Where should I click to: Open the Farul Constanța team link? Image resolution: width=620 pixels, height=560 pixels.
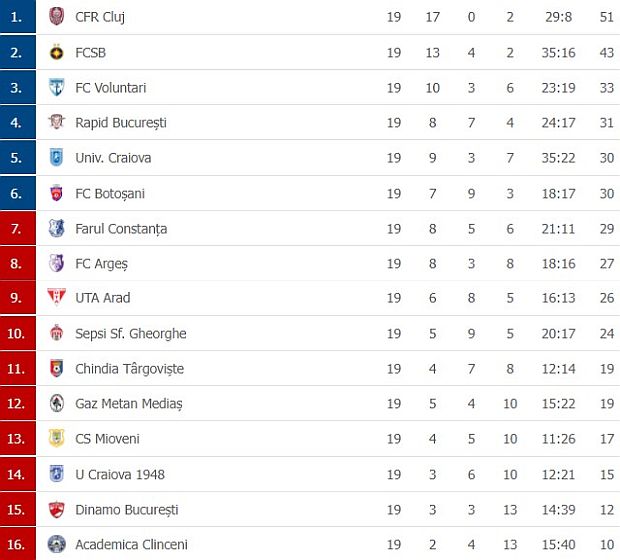click(121, 229)
